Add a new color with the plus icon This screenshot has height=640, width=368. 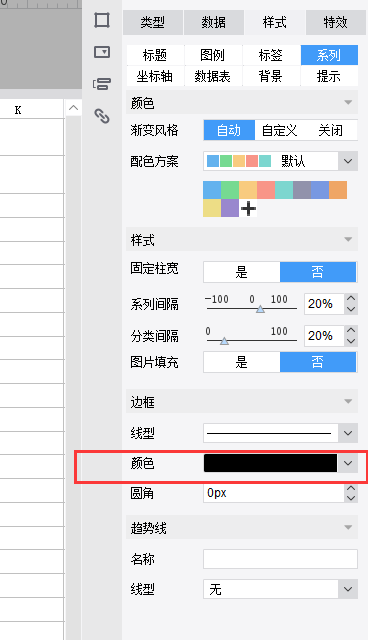(x=248, y=209)
